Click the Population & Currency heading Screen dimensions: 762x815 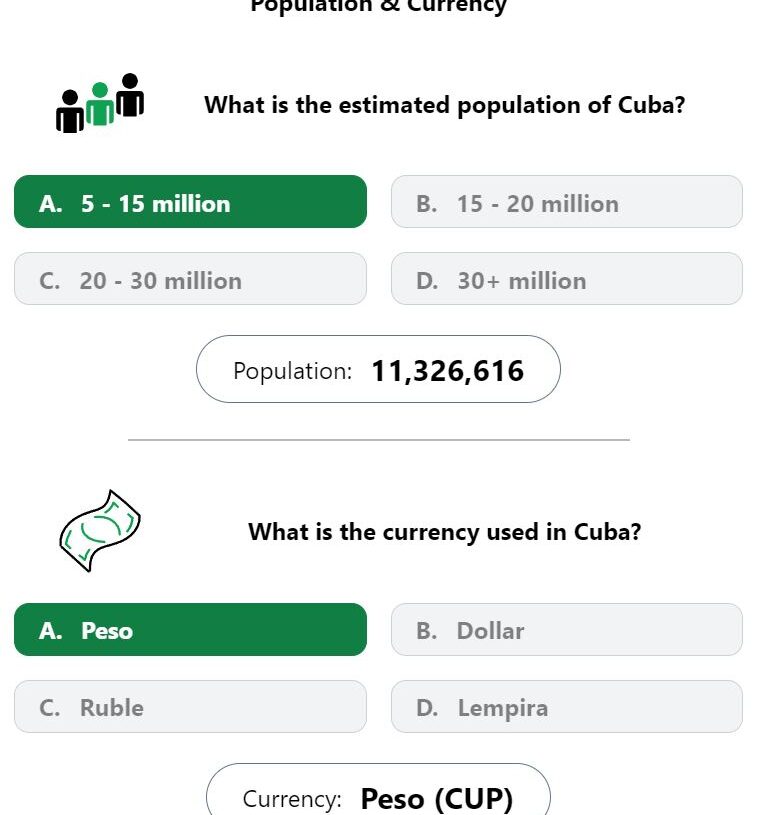coord(378,7)
